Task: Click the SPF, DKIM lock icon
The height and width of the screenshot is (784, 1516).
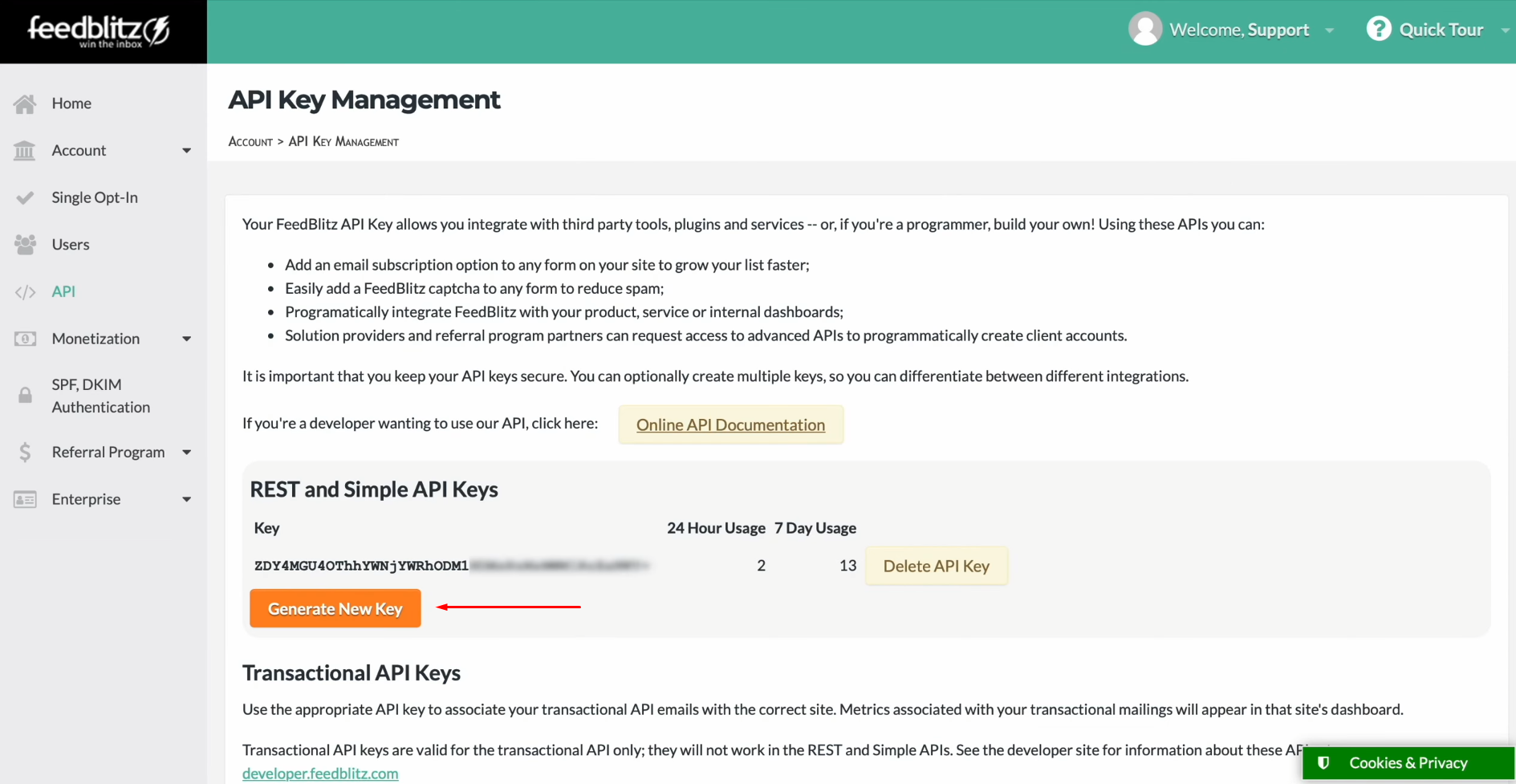Action: (25, 396)
